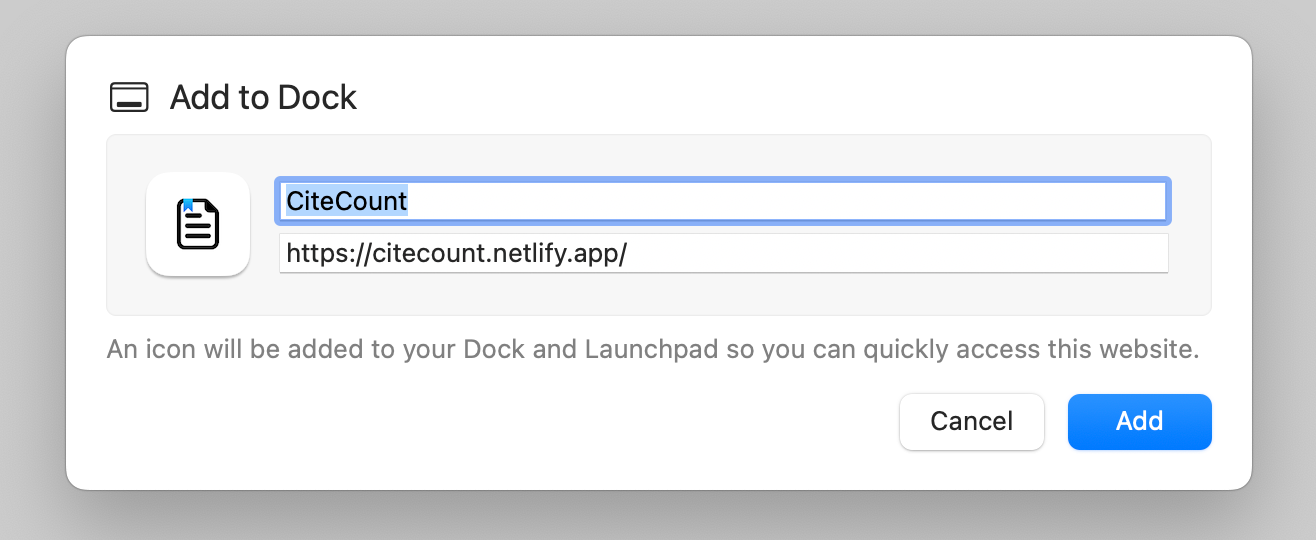The height and width of the screenshot is (540, 1316).
Task: Click empty space in the name field
Action: click(800, 201)
